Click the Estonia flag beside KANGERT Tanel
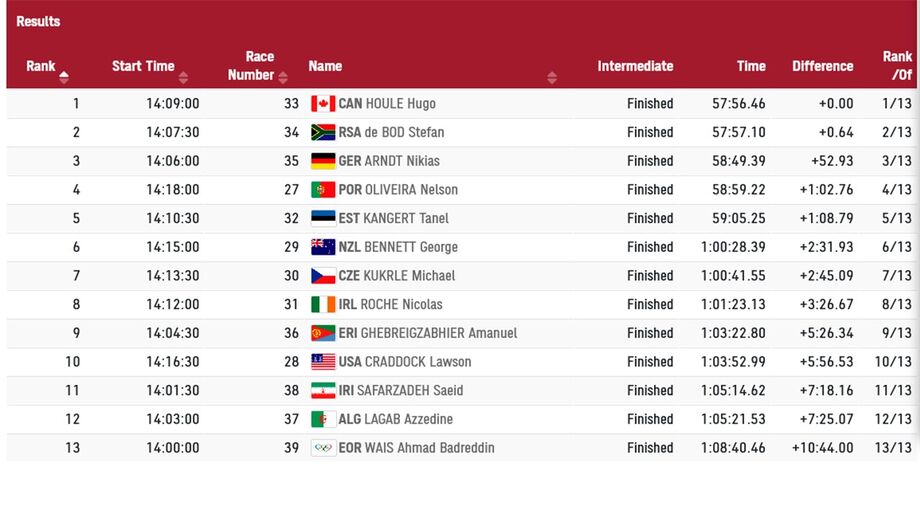The height and width of the screenshot is (518, 920). (x=323, y=219)
